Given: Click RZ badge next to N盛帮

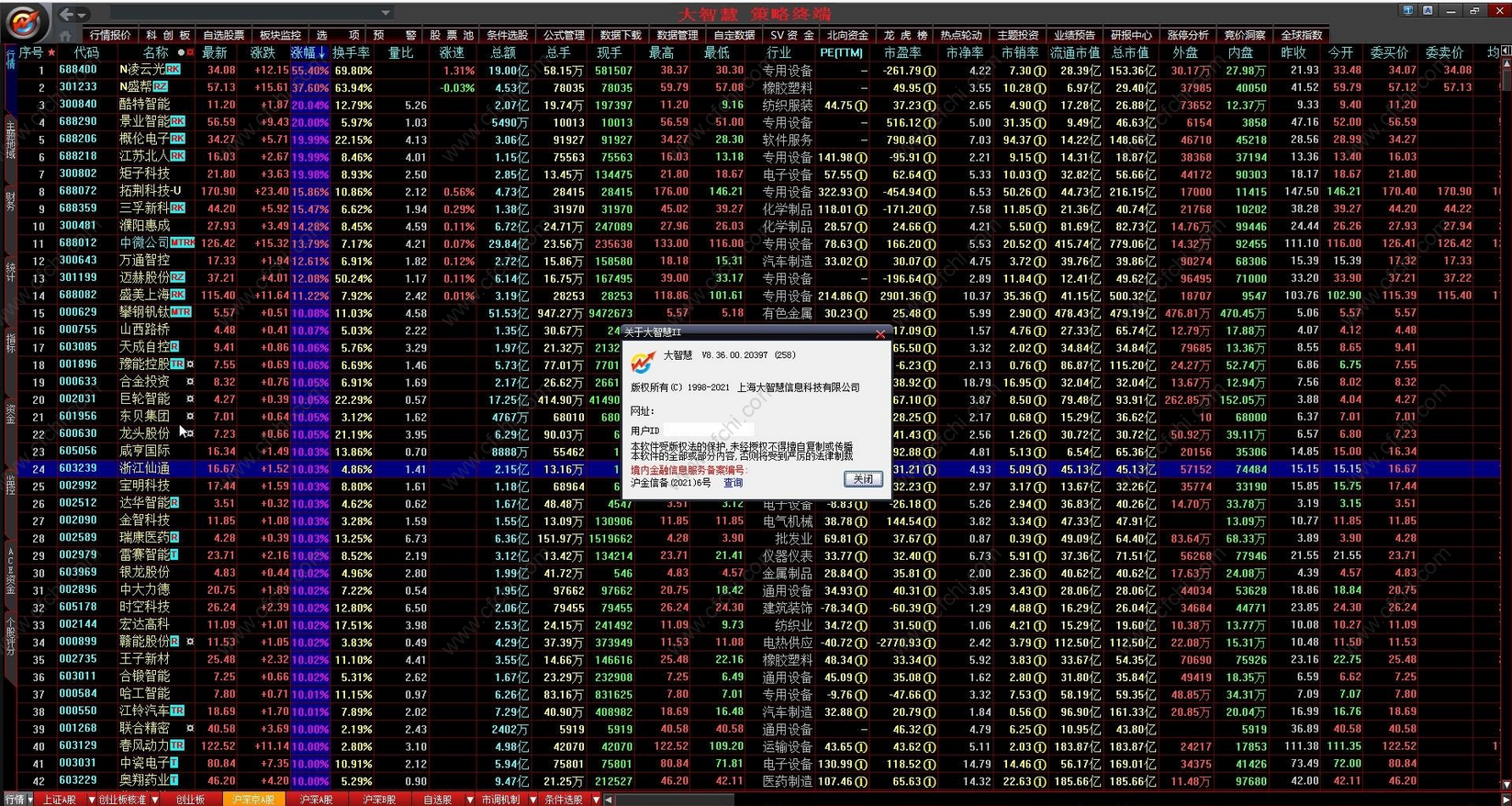Looking at the screenshot, I should click(161, 87).
